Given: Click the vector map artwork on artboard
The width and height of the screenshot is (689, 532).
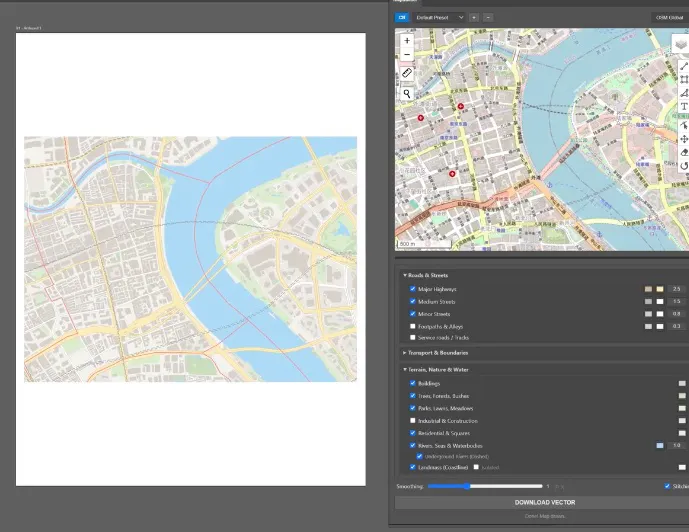Looking at the screenshot, I should tap(190, 259).
